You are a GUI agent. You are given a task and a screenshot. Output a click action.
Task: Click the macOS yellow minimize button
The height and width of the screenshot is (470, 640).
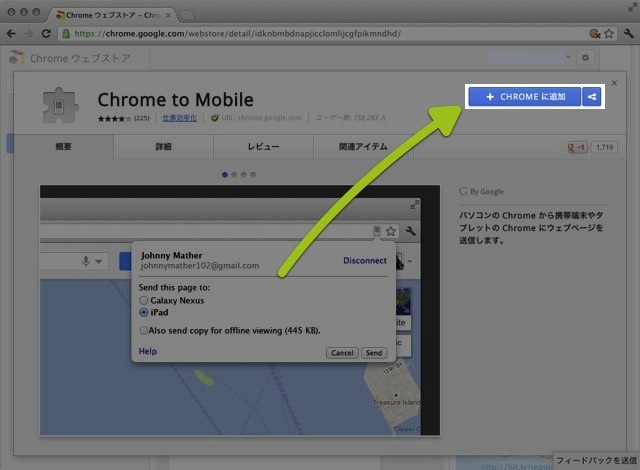(x=24, y=12)
